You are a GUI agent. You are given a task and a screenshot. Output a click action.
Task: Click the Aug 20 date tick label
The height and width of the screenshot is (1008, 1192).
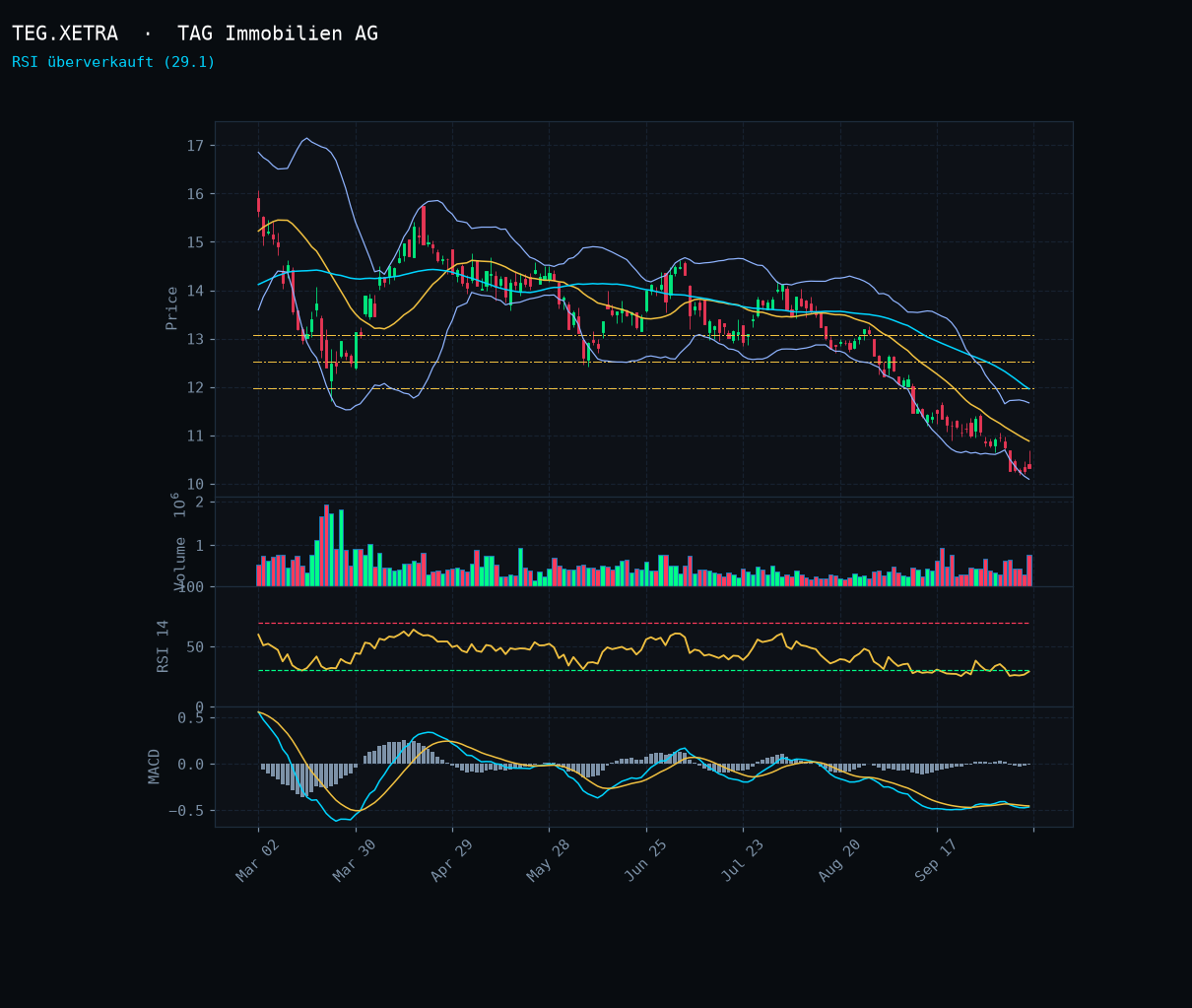pyautogui.click(x=840, y=860)
